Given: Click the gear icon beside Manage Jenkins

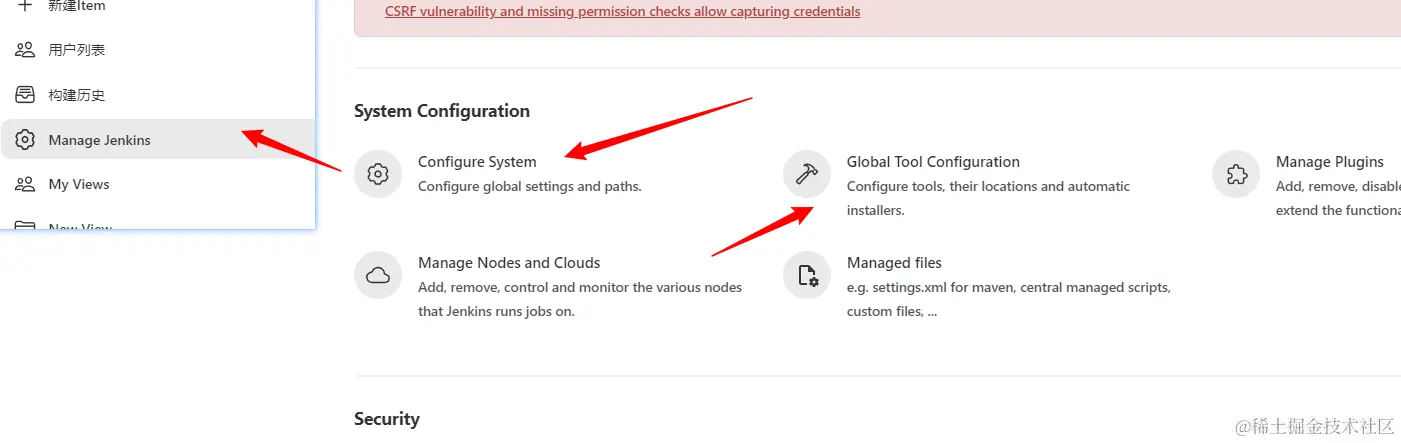Looking at the screenshot, I should coord(25,140).
